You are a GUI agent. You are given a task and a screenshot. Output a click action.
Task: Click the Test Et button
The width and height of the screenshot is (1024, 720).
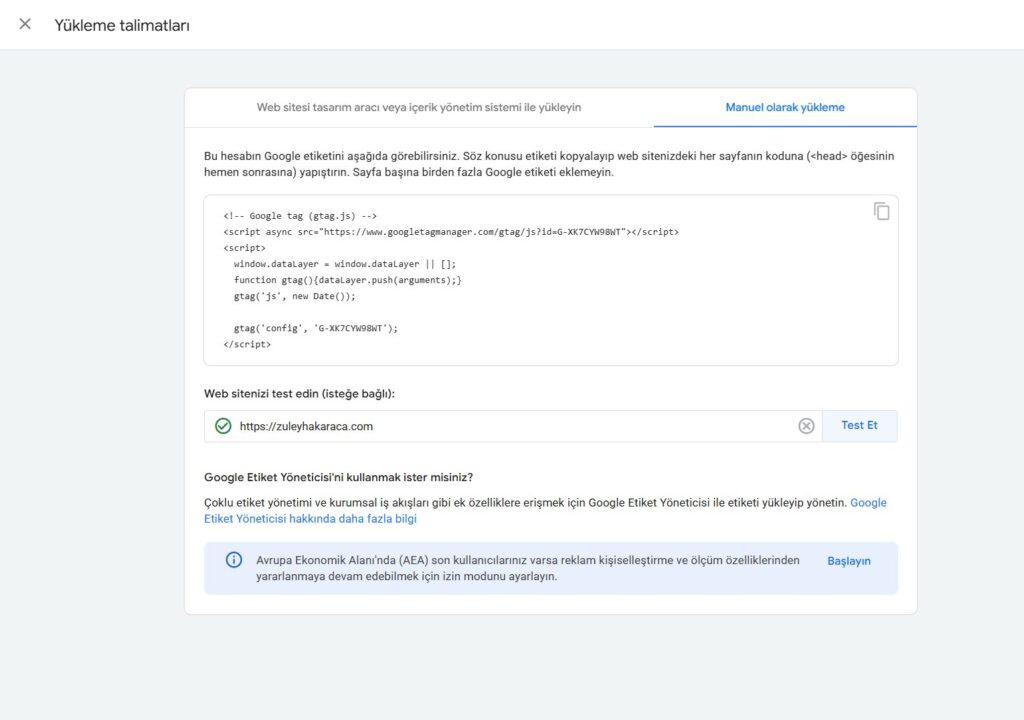click(859, 425)
